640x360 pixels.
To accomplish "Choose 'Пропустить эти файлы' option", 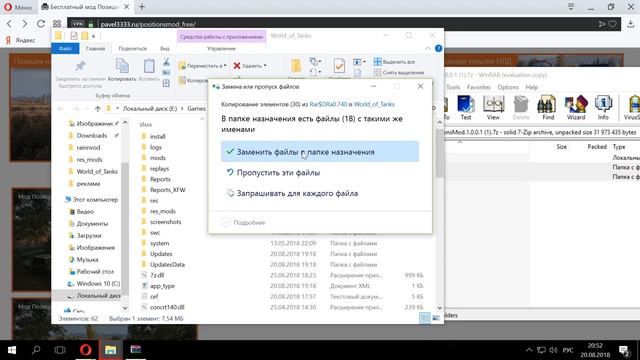I will 278,173.
